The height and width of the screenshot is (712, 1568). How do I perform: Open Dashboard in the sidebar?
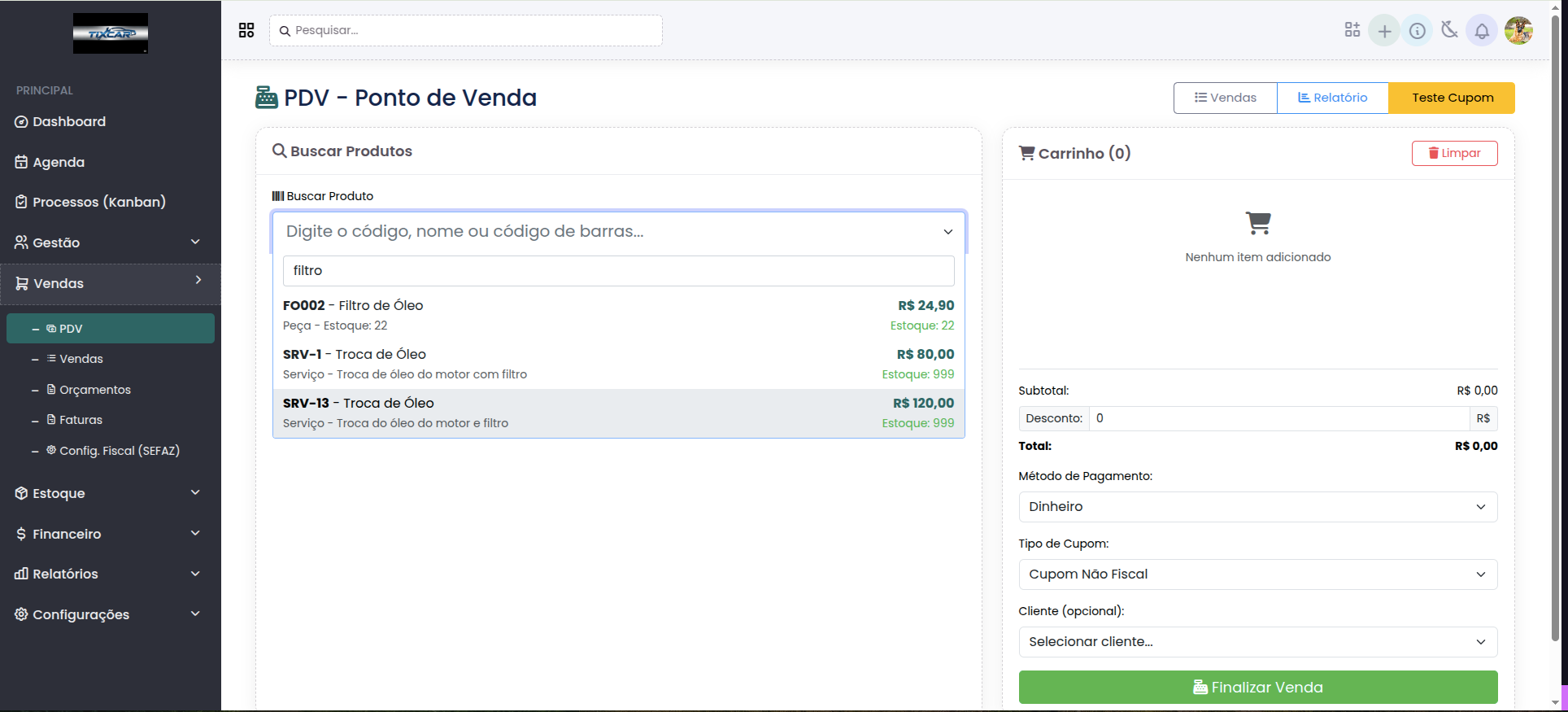point(69,122)
